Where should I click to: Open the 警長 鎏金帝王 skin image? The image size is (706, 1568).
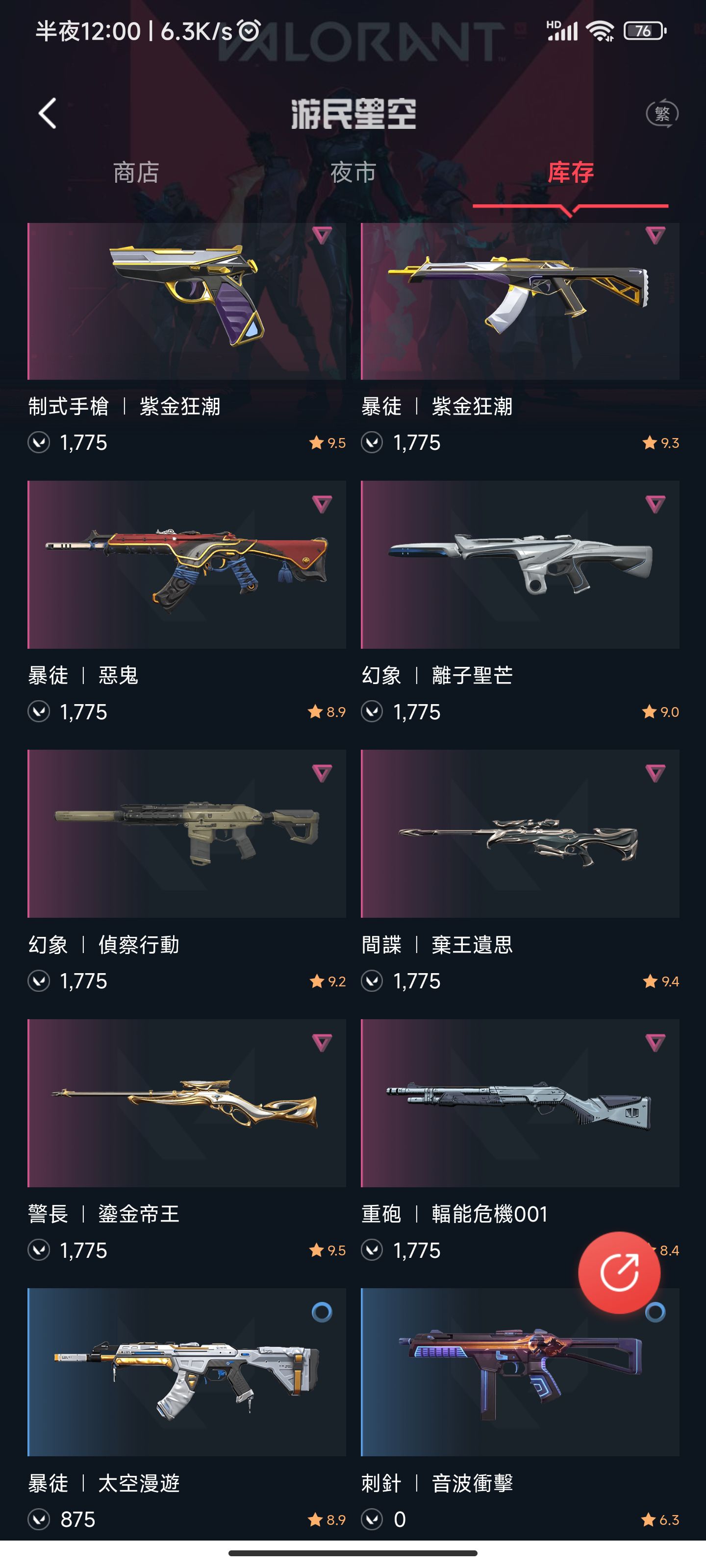[186, 1103]
